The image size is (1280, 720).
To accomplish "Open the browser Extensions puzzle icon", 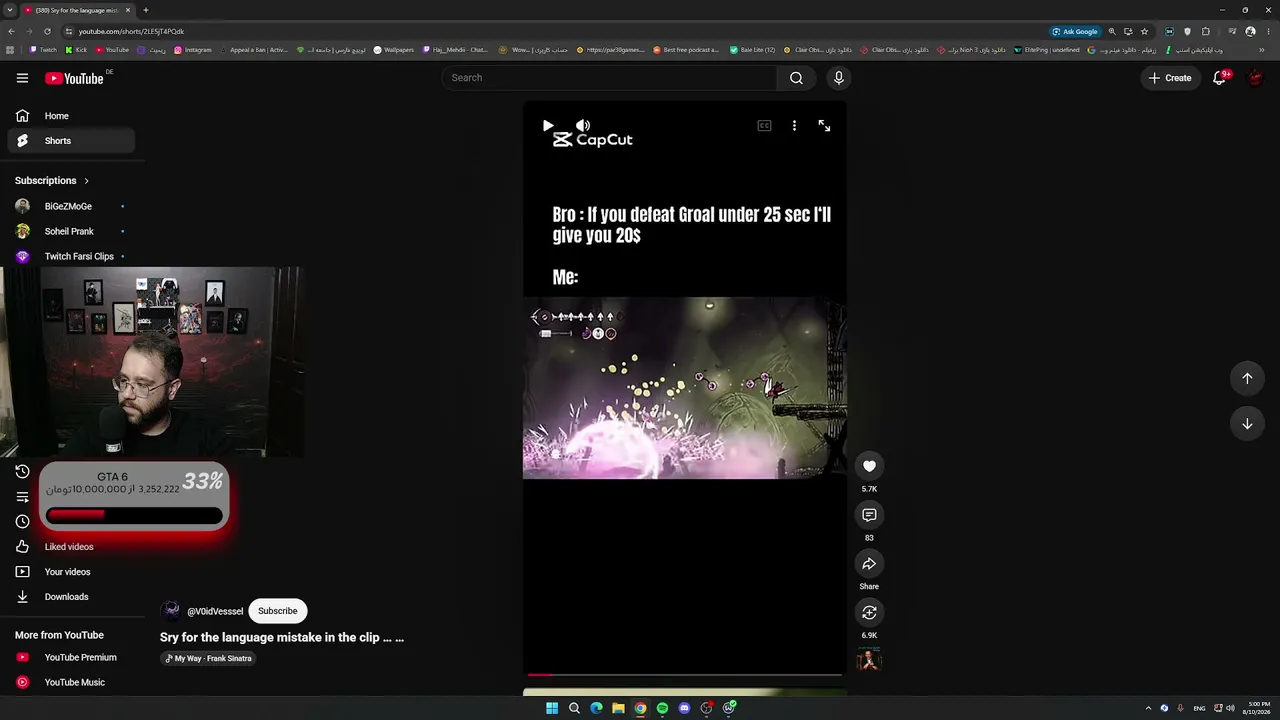I will [1206, 31].
